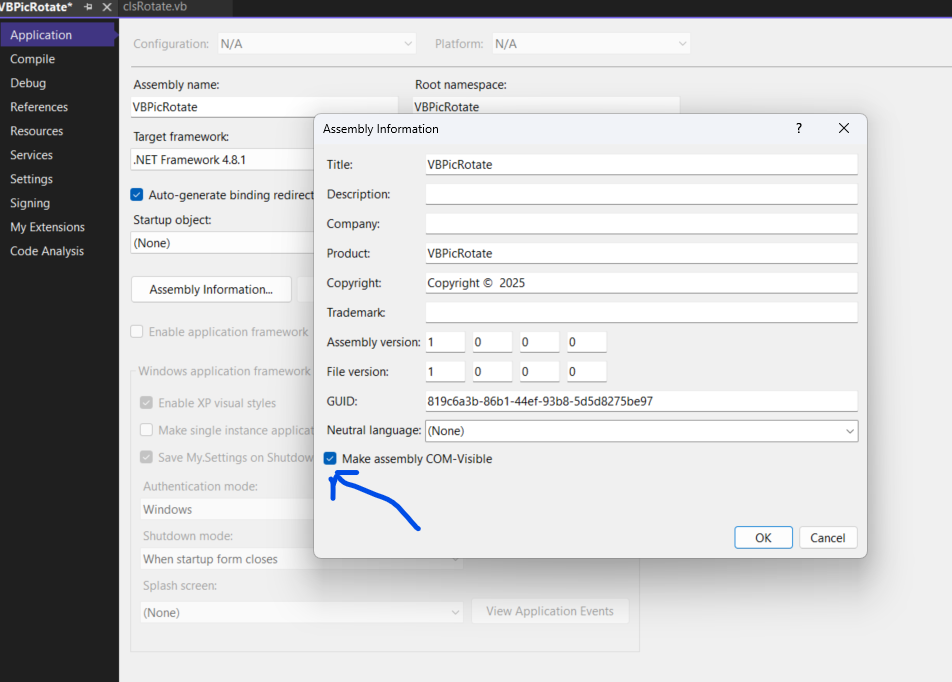Open the Code Analysis page
The width and height of the screenshot is (952, 682).
point(47,251)
